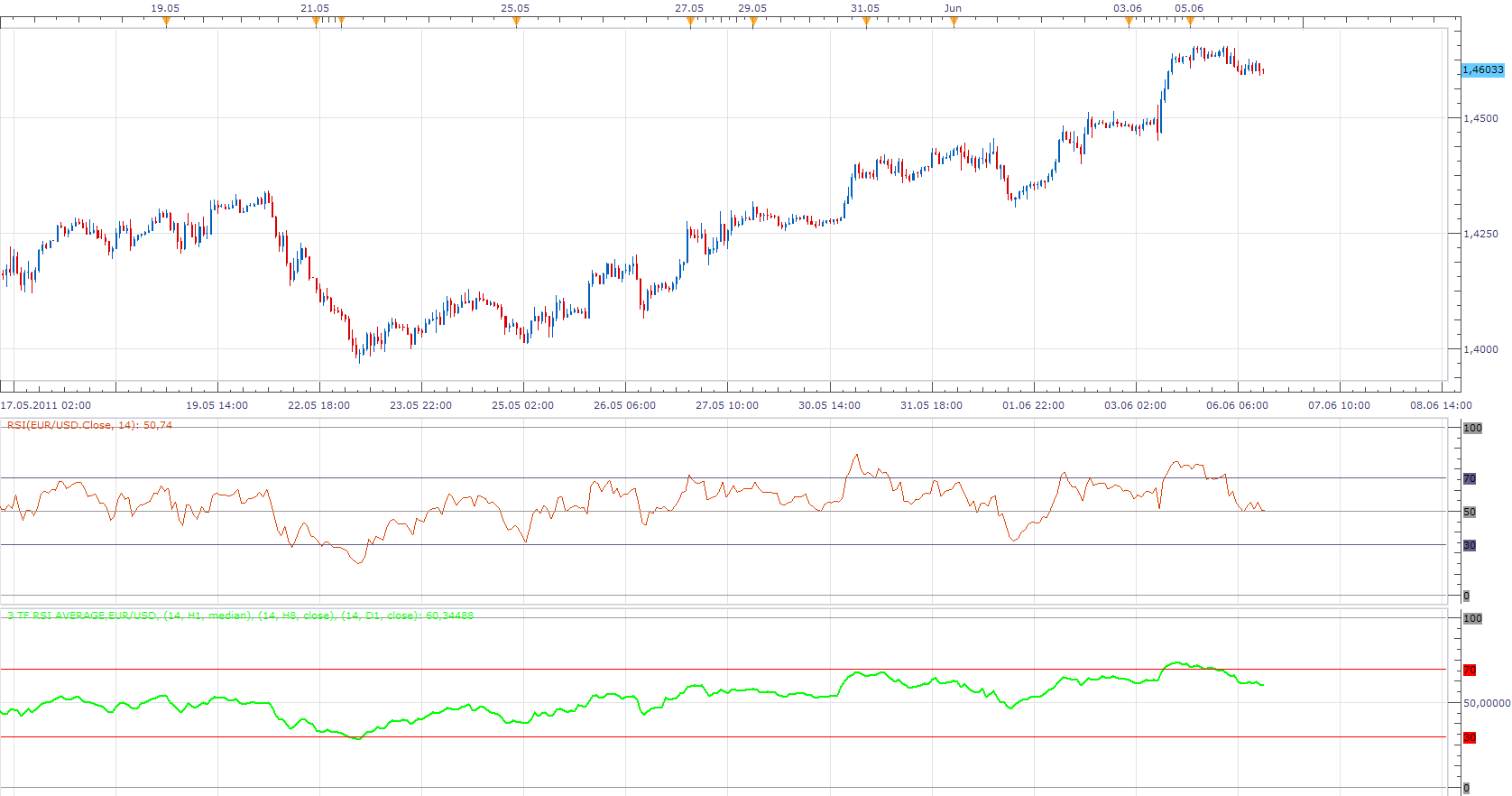Click the 07.06 10:00 time axis label
This screenshot has width=1512, height=796.
1339,405
